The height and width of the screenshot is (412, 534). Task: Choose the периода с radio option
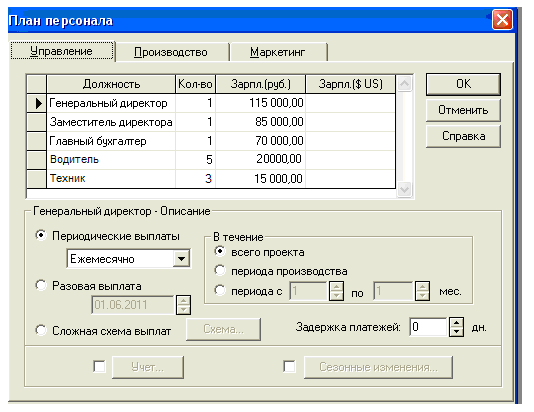click(220, 290)
